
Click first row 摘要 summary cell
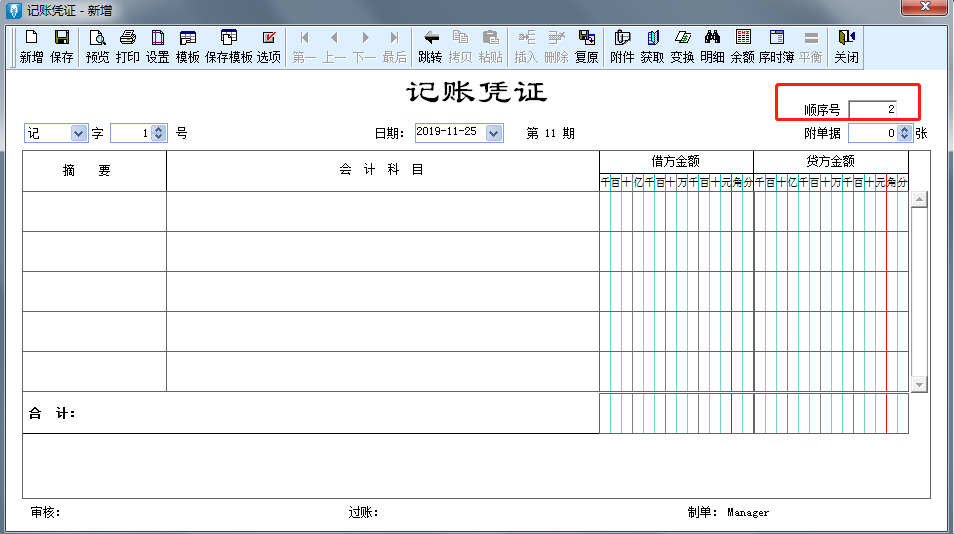94,212
